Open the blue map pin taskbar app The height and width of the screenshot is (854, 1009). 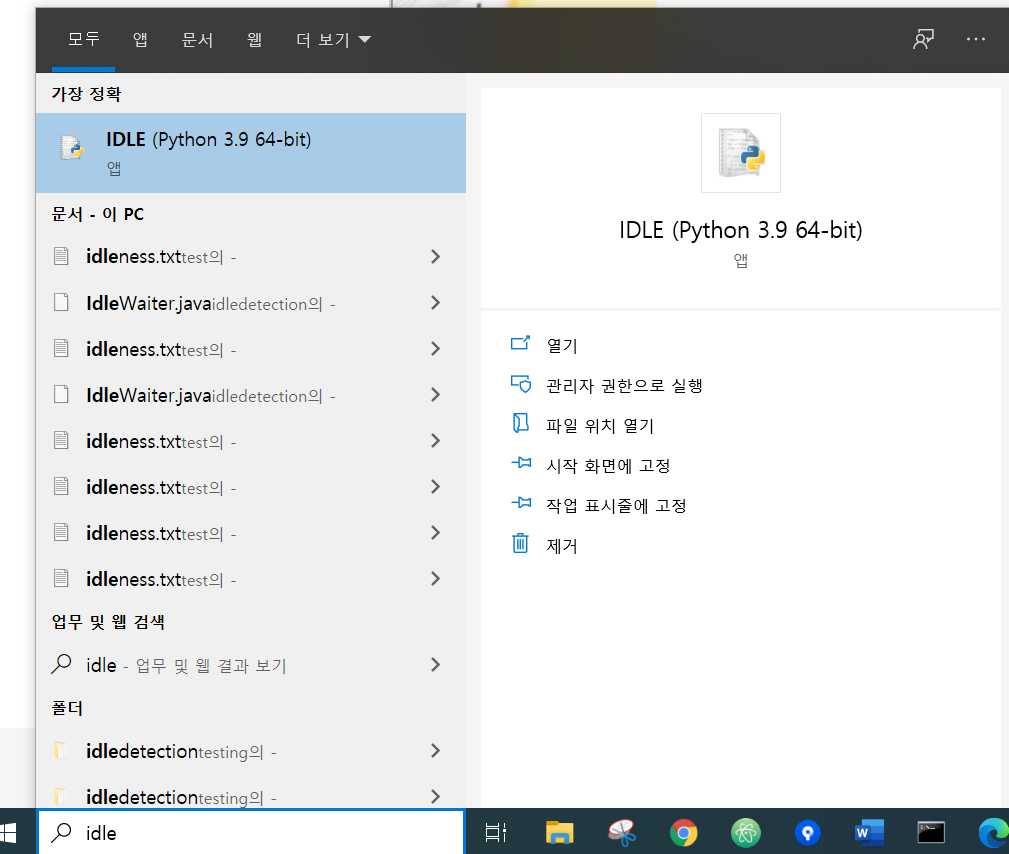coord(808,833)
